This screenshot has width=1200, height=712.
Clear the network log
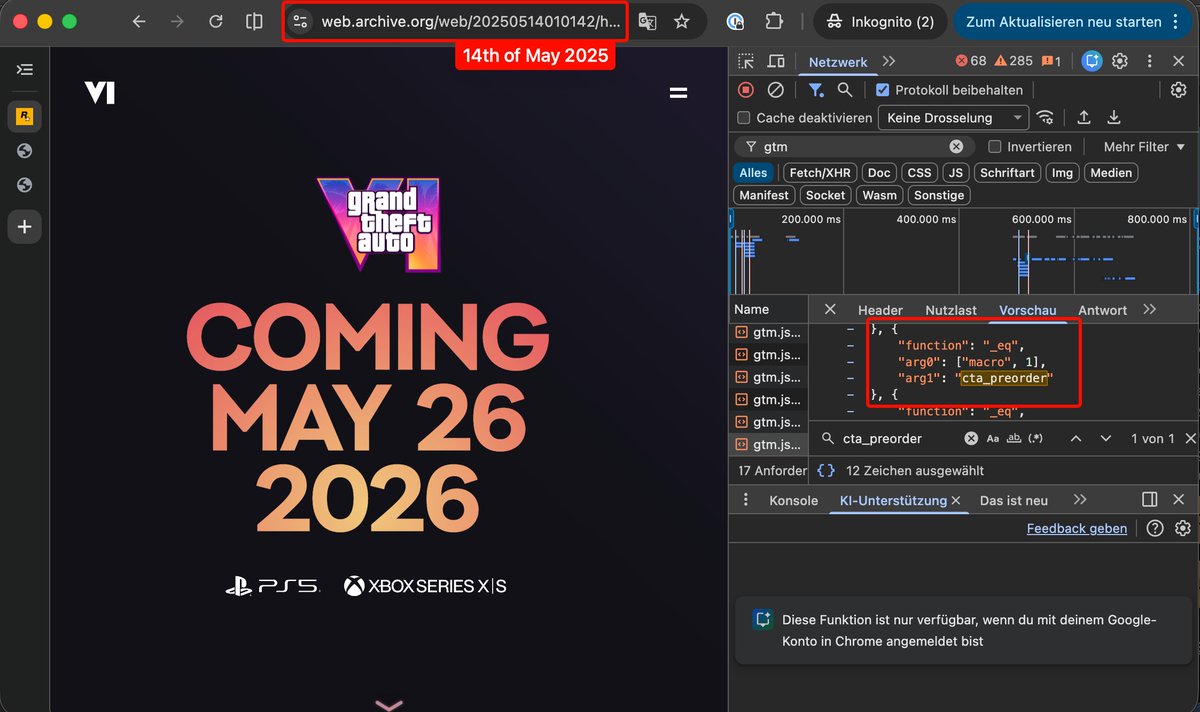775,90
